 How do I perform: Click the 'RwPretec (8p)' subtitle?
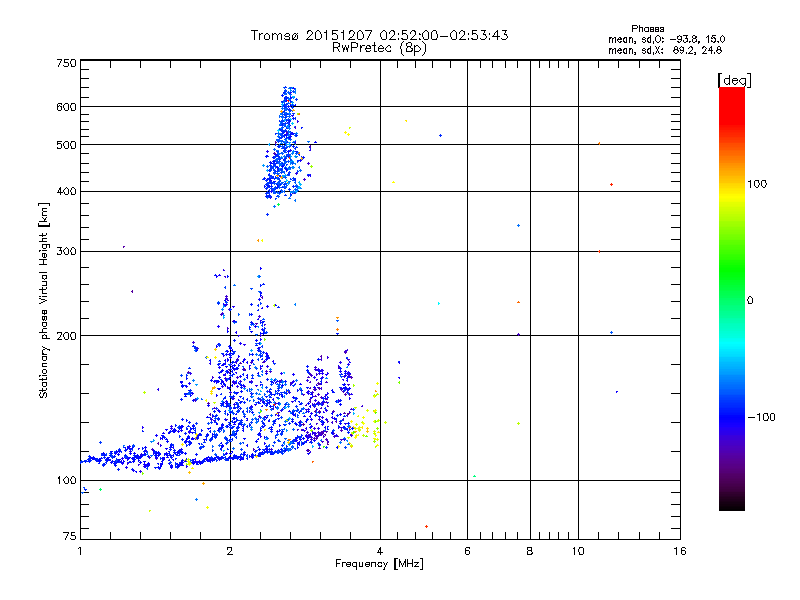pyautogui.click(x=379, y=48)
